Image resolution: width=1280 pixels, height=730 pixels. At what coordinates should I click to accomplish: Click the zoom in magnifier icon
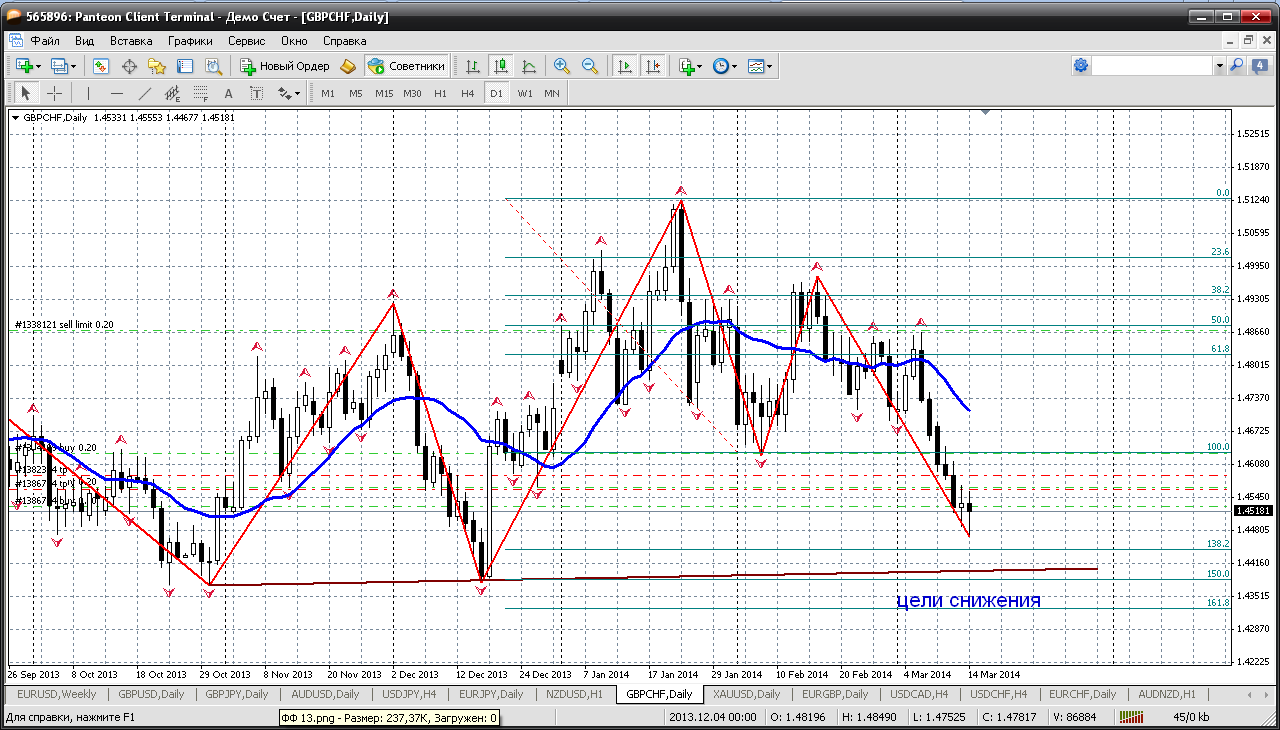click(562, 66)
